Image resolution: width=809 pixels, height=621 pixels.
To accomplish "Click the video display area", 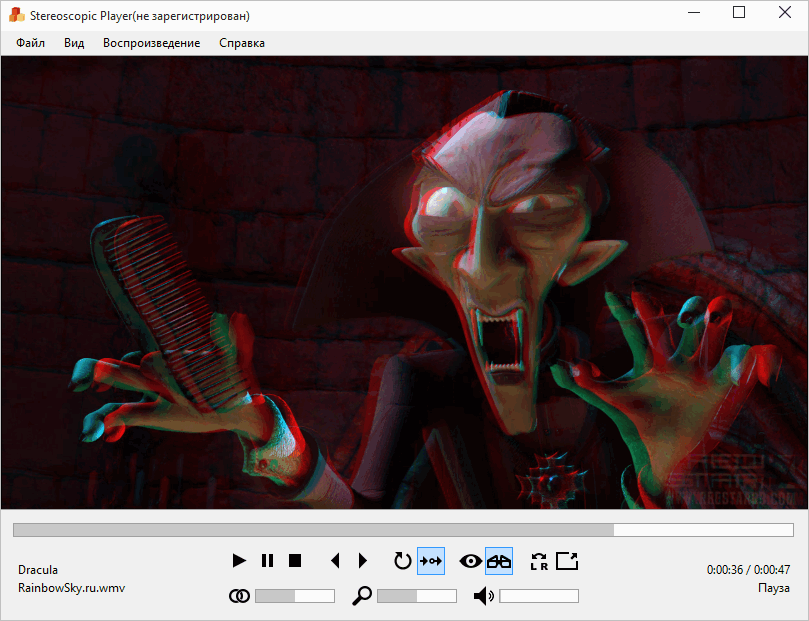I will (404, 283).
